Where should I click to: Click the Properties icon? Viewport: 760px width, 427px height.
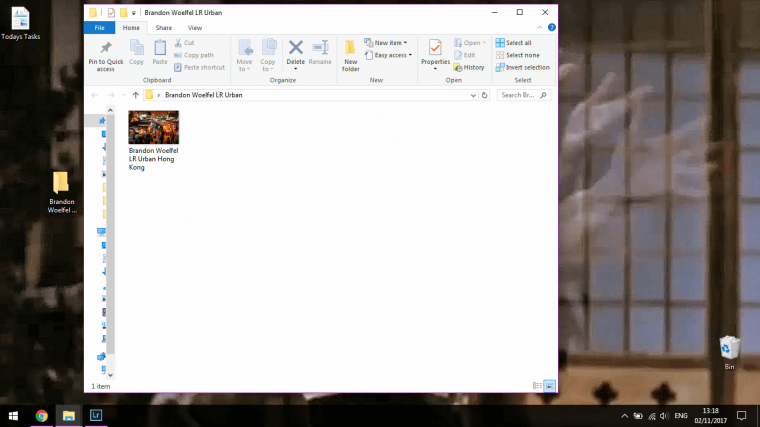[x=435, y=48]
